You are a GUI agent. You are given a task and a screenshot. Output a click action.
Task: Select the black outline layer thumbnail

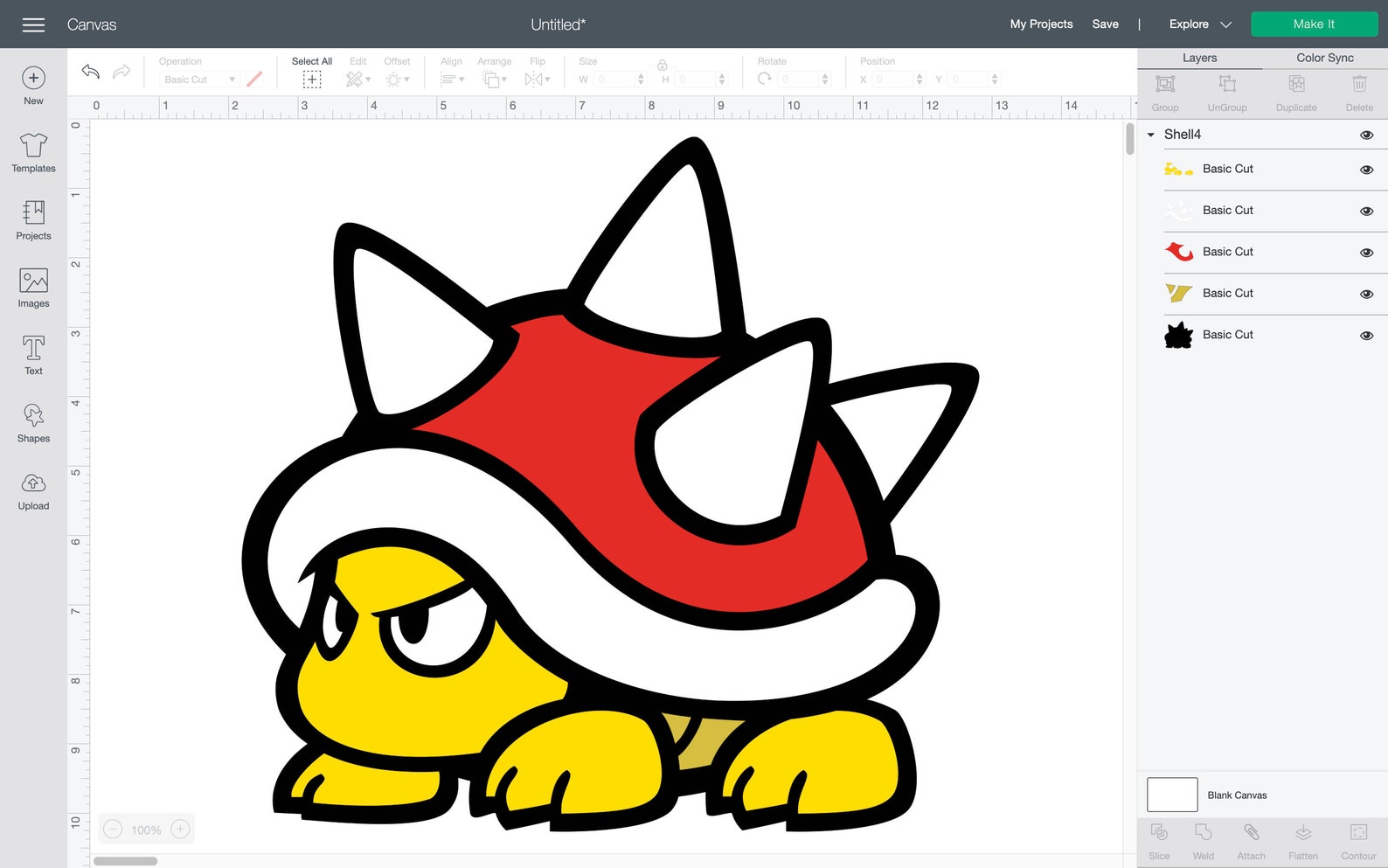point(1178,335)
